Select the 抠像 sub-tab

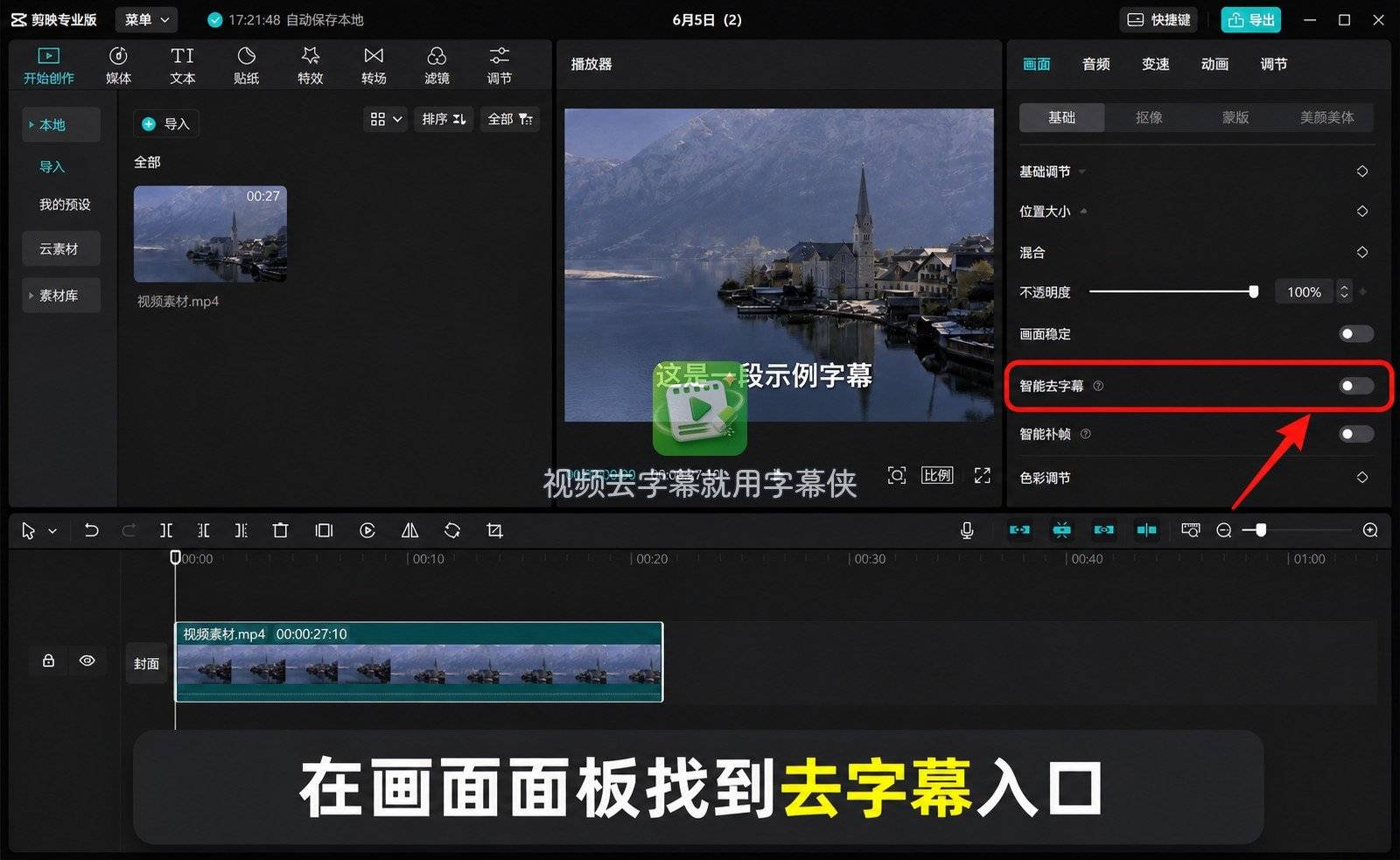click(x=1148, y=117)
